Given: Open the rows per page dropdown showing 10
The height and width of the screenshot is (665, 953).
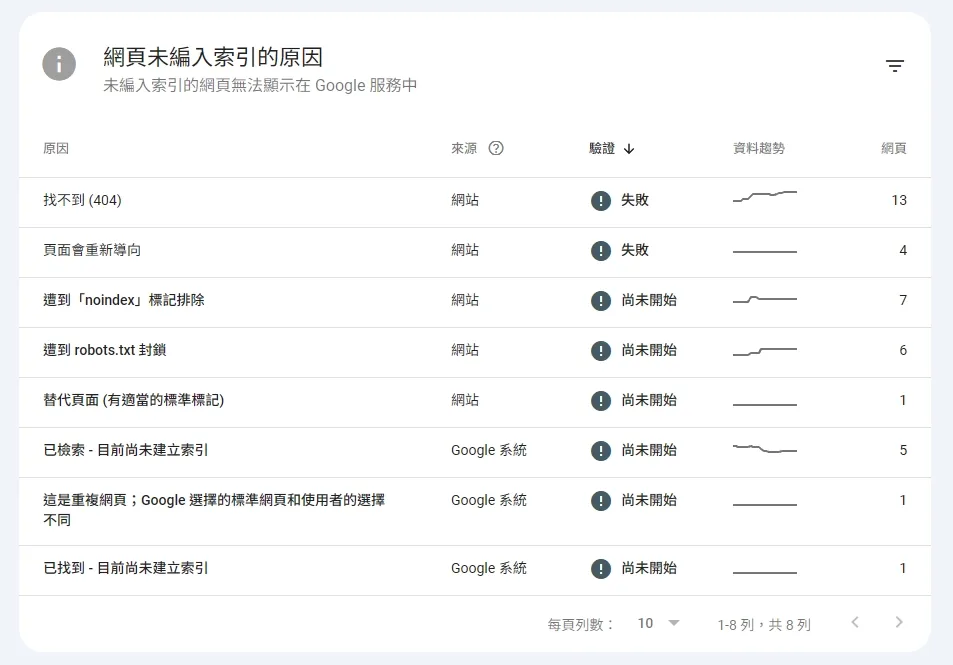Looking at the screenshot, I should tap(658, 623).
